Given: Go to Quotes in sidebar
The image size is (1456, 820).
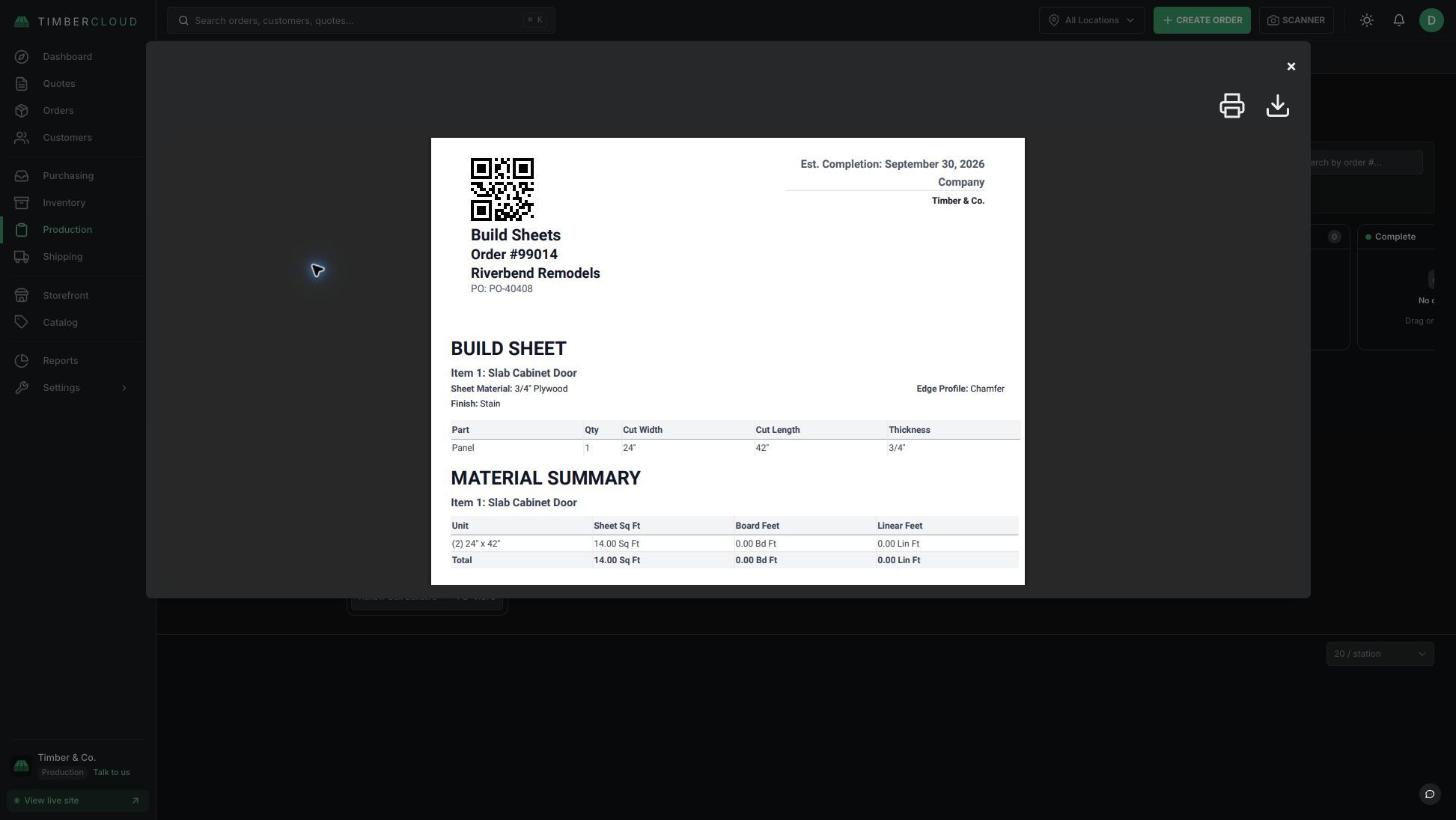Looking at the screenshot, I should point(59,84).
